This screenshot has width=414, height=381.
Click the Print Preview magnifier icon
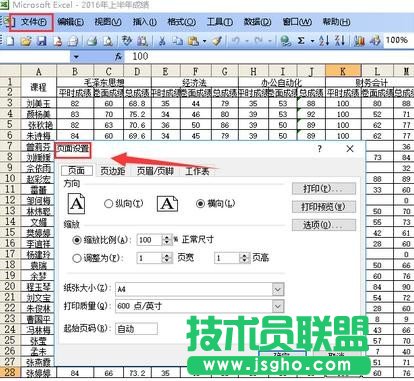pyautogui.click(x=108, y=41)
